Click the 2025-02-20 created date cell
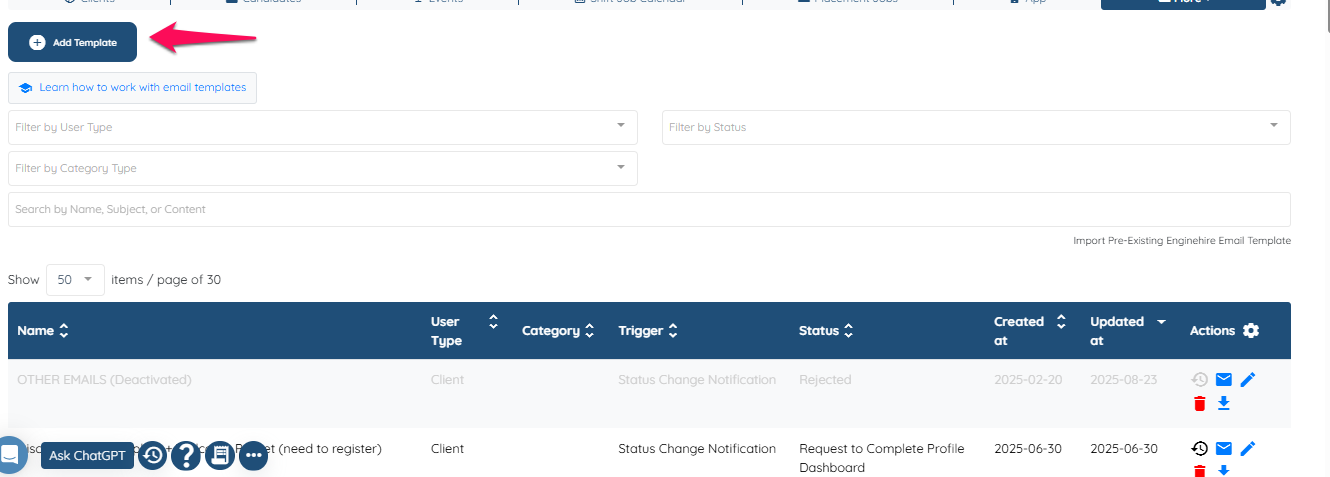1330x477 pixels. click(x=1028, y=380)
